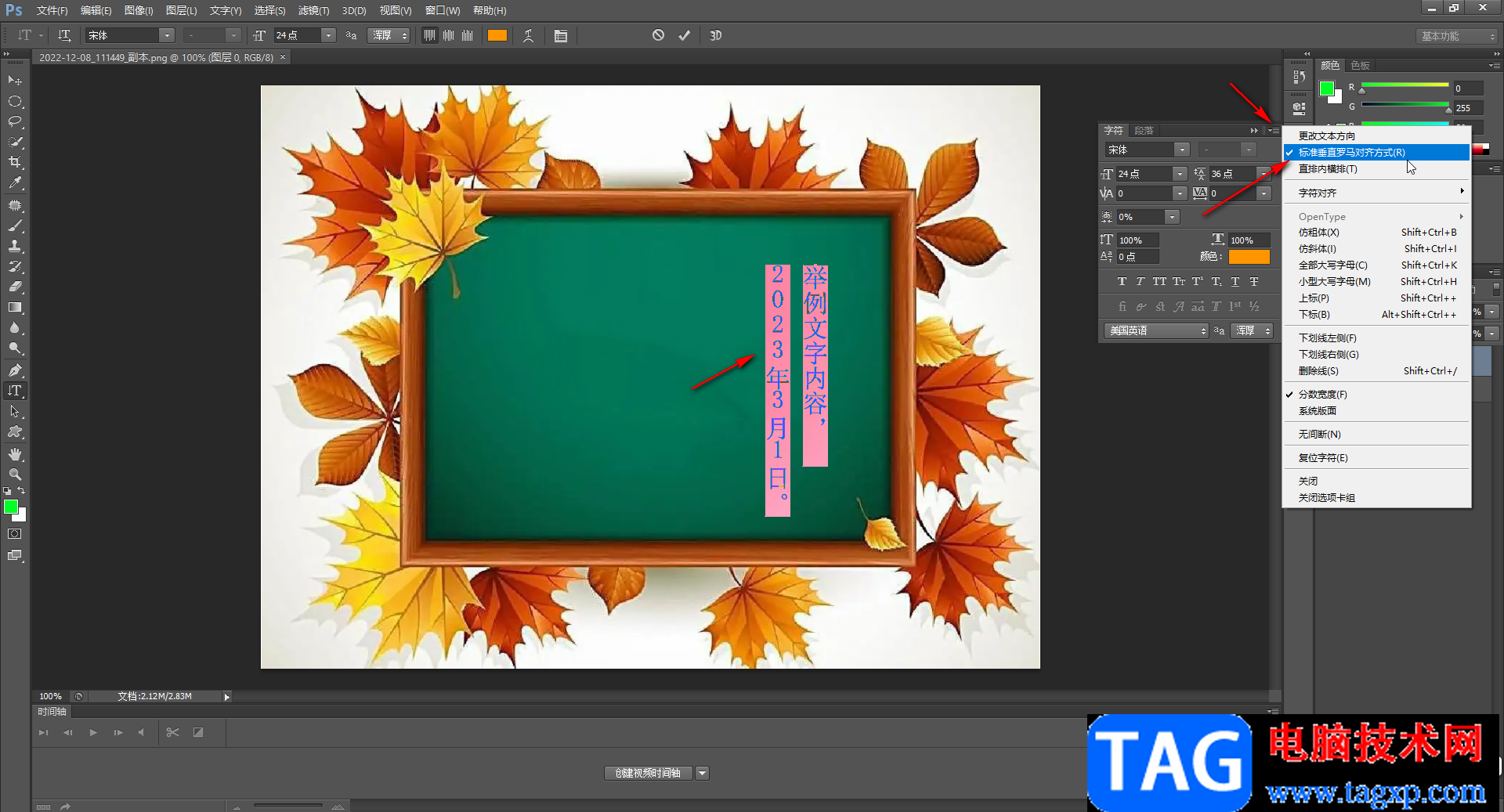Select the Custom Shape tool

[x=15, y=431]
